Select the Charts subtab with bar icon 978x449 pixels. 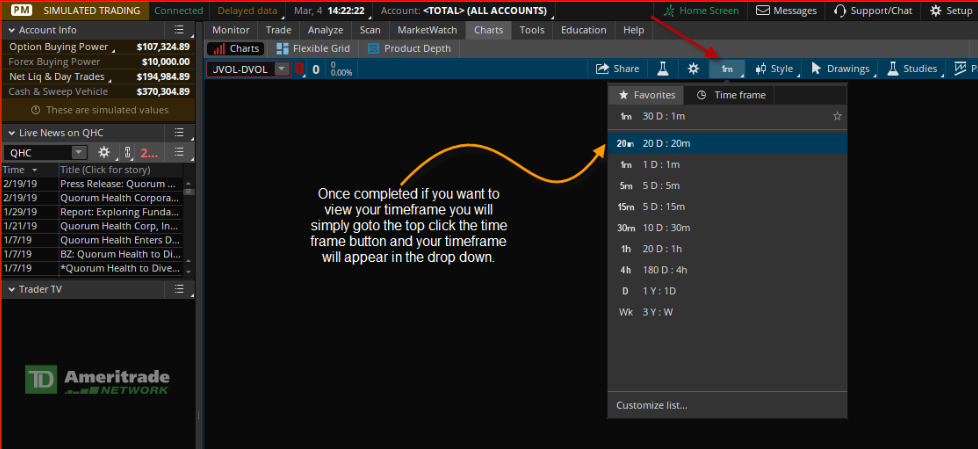[236, 49]
